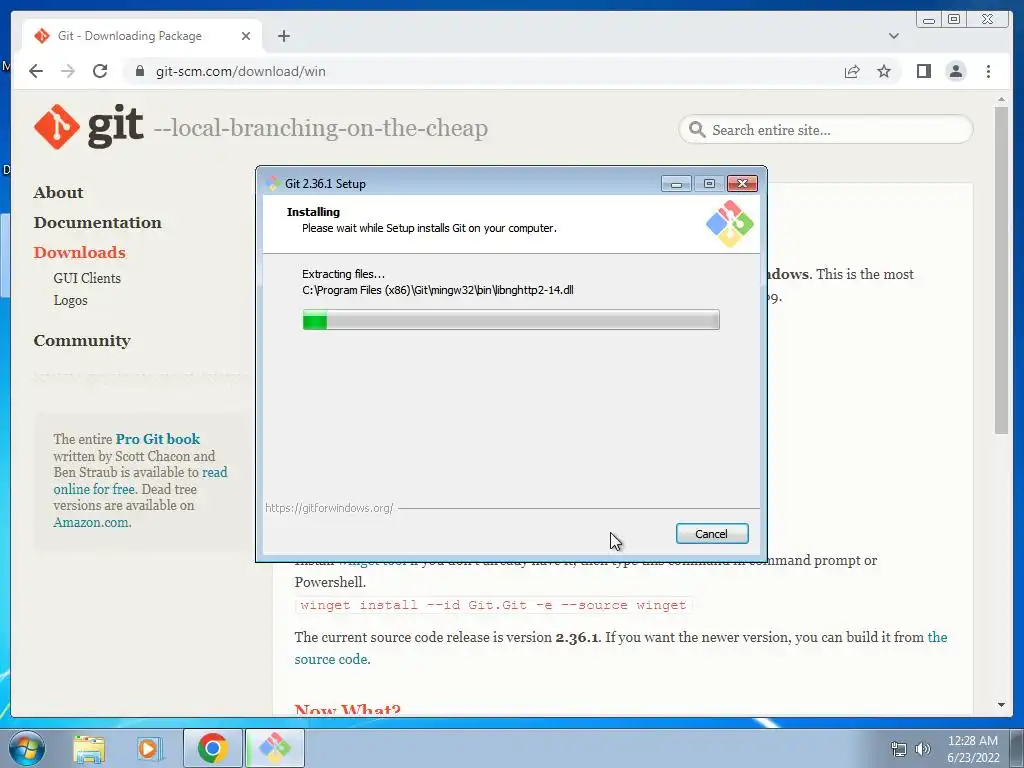The width and height of the screenshot is (1024, 768).
Task: Maximize the Git 2.36.1 Setup window
Action: coord(709,184)
